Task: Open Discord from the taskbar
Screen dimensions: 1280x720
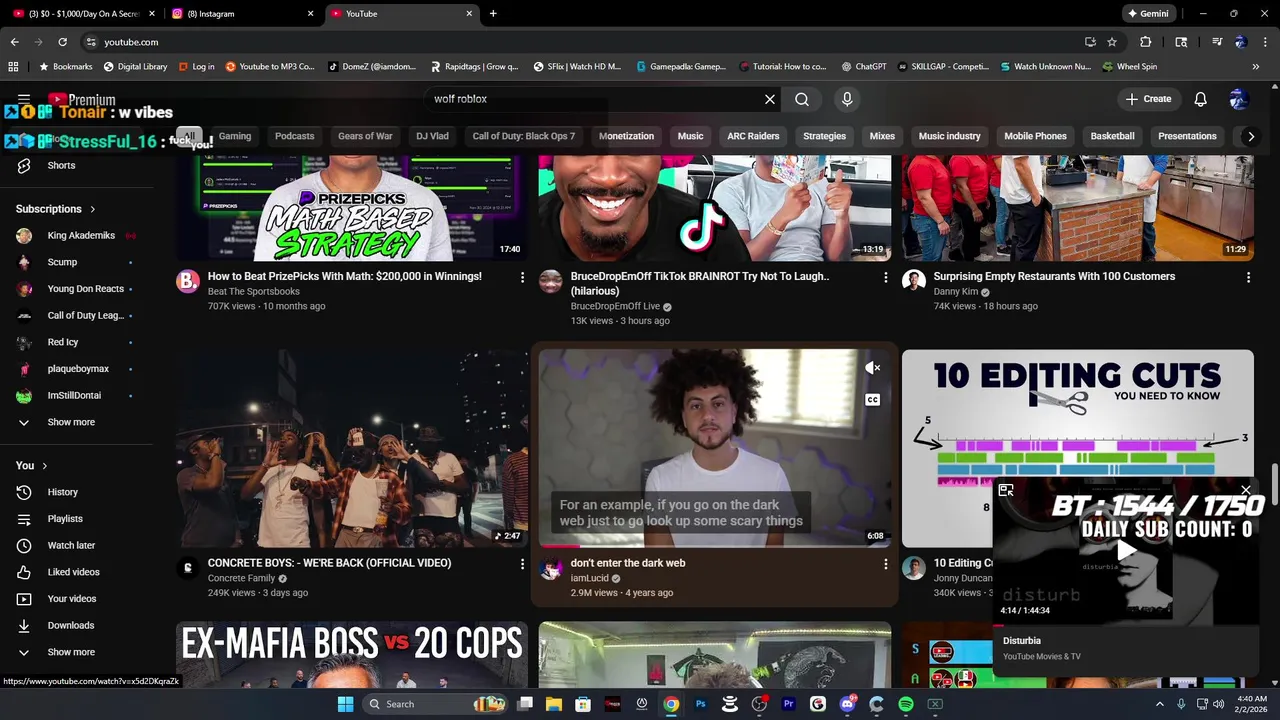Action: 847,704
